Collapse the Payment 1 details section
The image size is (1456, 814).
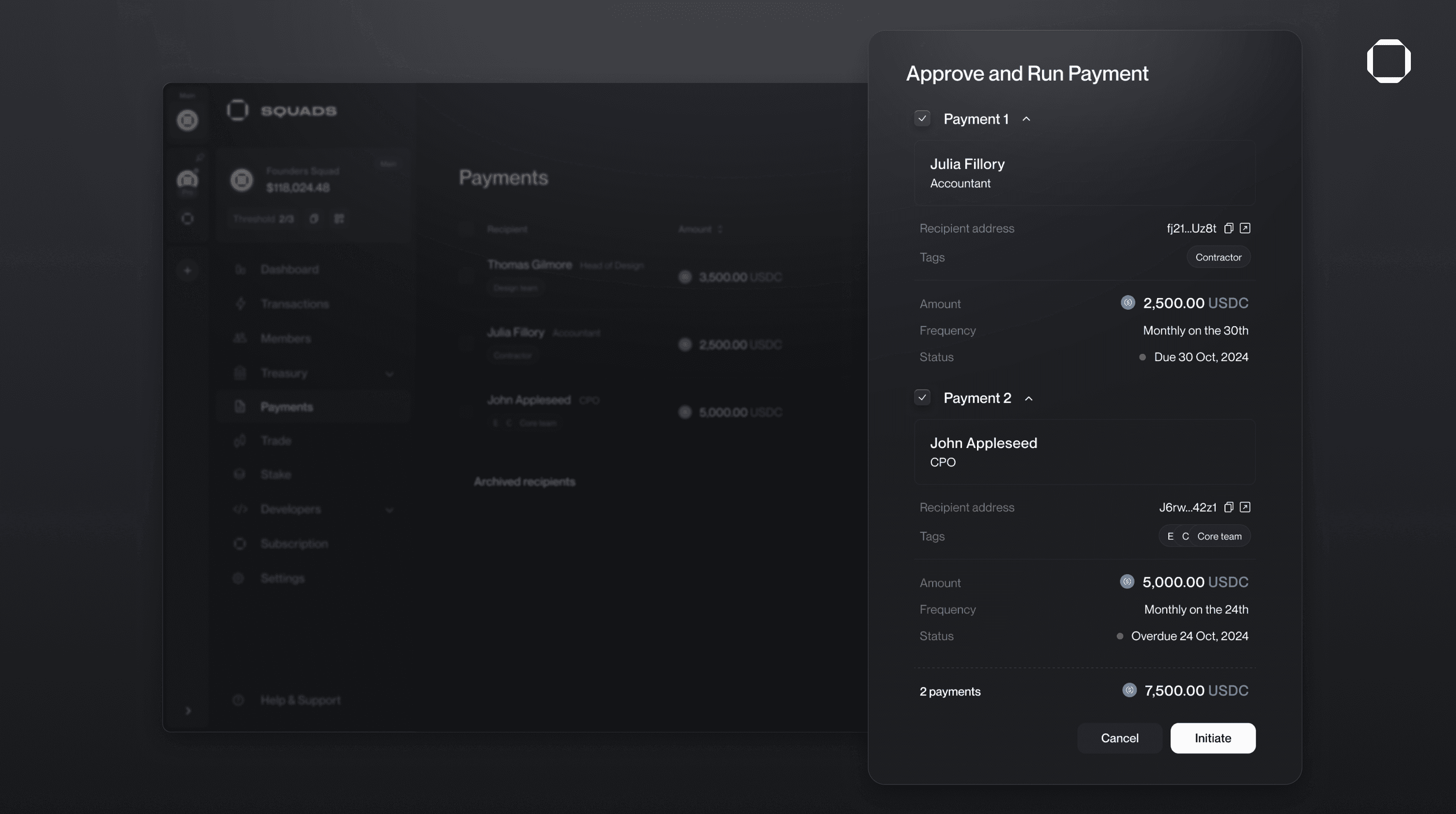point(1027,119)
